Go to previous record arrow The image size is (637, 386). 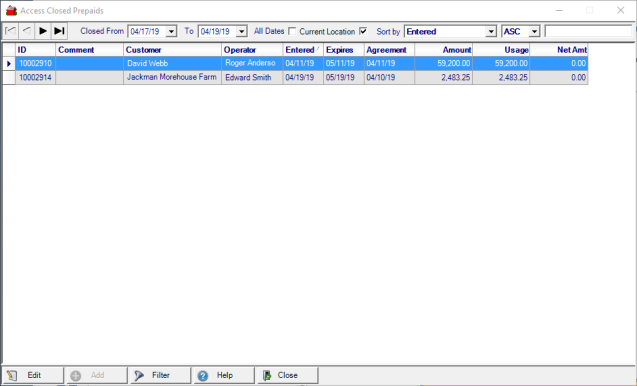pyautogui.click(x=27, y=31)
